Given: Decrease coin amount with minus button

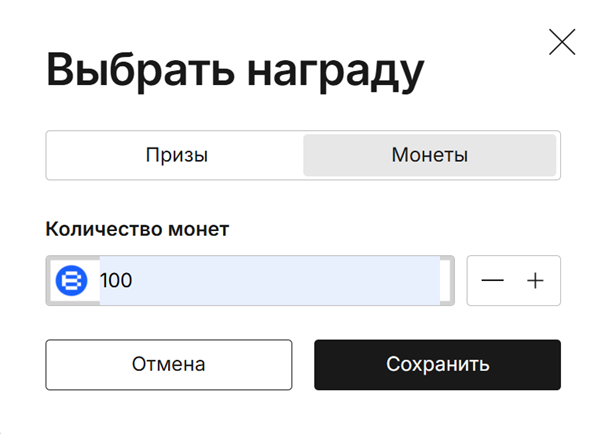Looking at the screenshot, I should 492,281.
